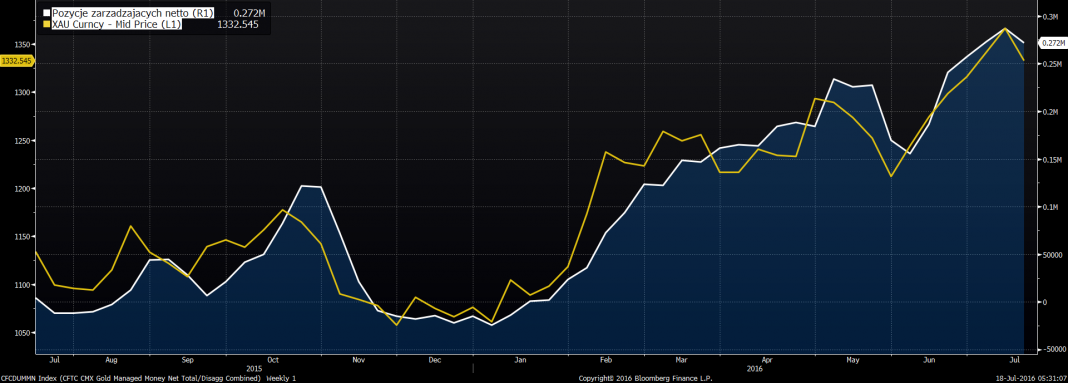The height and width of the screenshot is (383, 1068).
Task: Click the 50000 label on the right axis
Action: 1052,254
